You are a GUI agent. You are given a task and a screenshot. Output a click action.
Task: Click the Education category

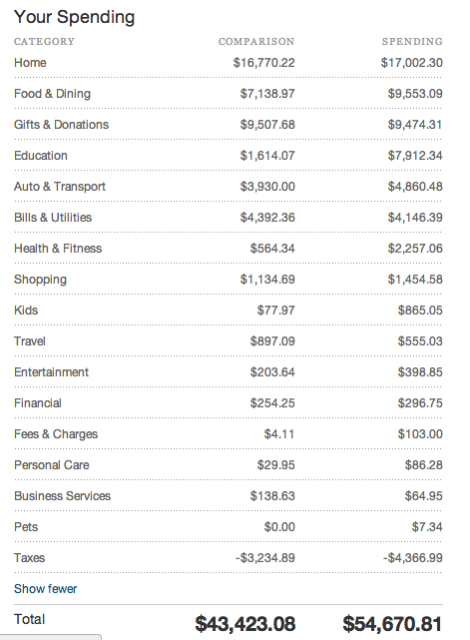pyautogui.click(x=41, y=156)
